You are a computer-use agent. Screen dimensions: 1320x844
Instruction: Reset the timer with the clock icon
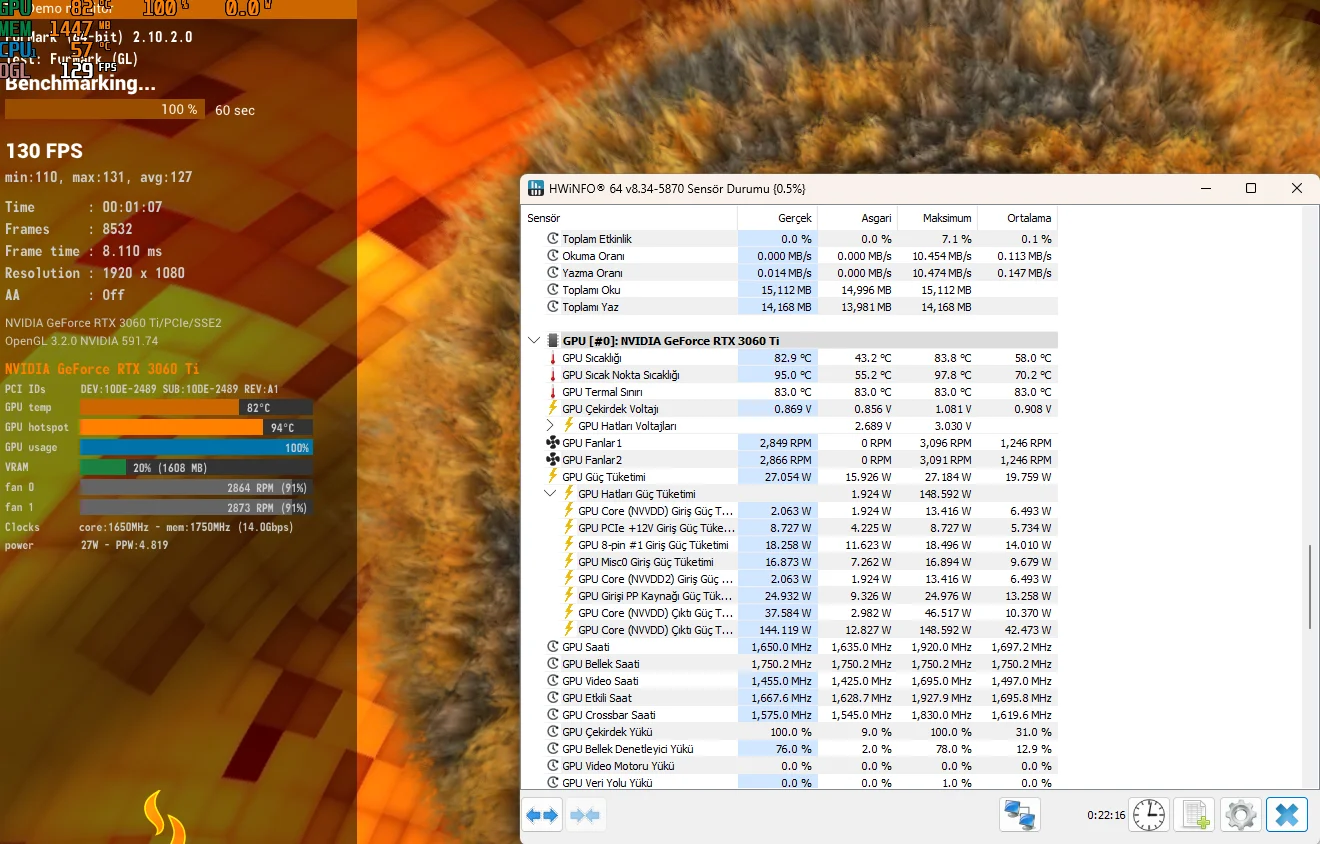tap(1149, 815)
